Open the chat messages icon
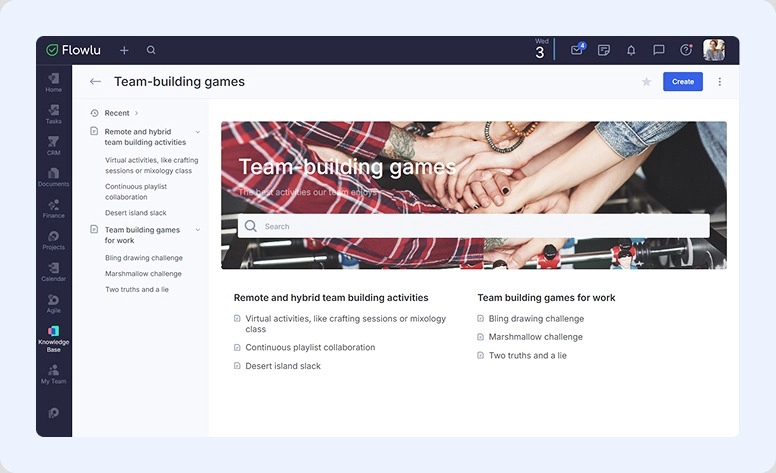This screenshot has height=473, width=776. [658, 50]
